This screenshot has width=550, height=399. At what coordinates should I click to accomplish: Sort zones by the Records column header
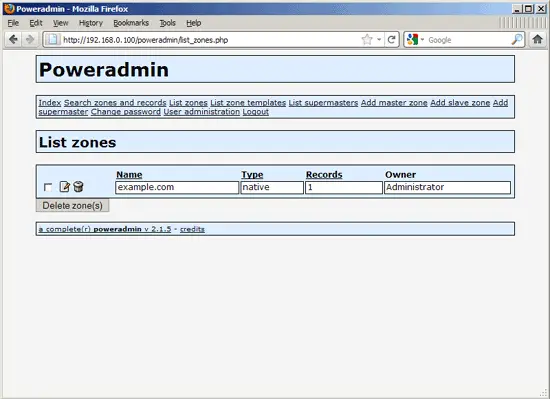pos(324,175)
